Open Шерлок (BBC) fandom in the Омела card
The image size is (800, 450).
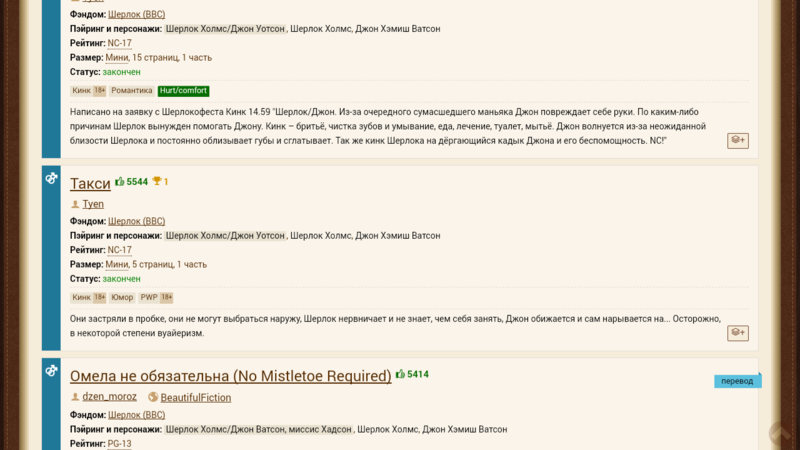click(x=136, y=415)
